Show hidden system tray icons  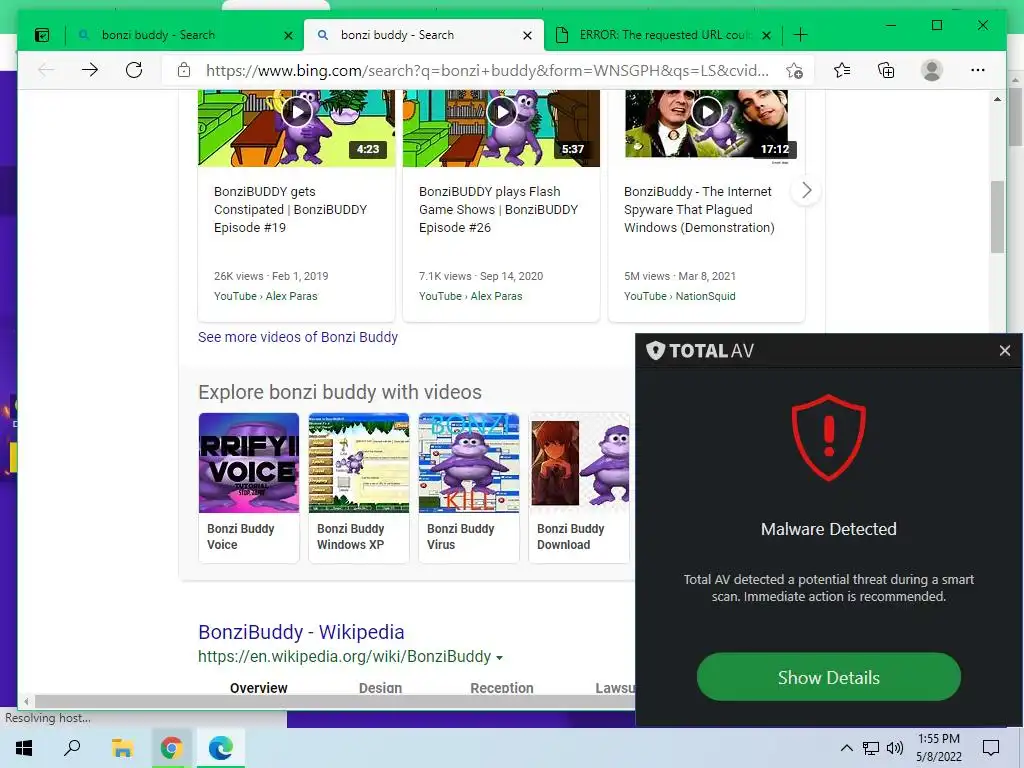click(x=846, y=748)
